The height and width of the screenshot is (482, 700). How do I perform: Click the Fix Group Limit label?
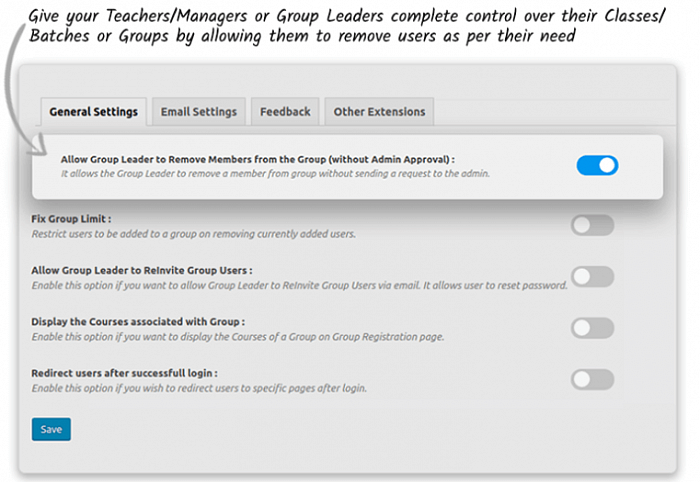[x=71, y=219]
